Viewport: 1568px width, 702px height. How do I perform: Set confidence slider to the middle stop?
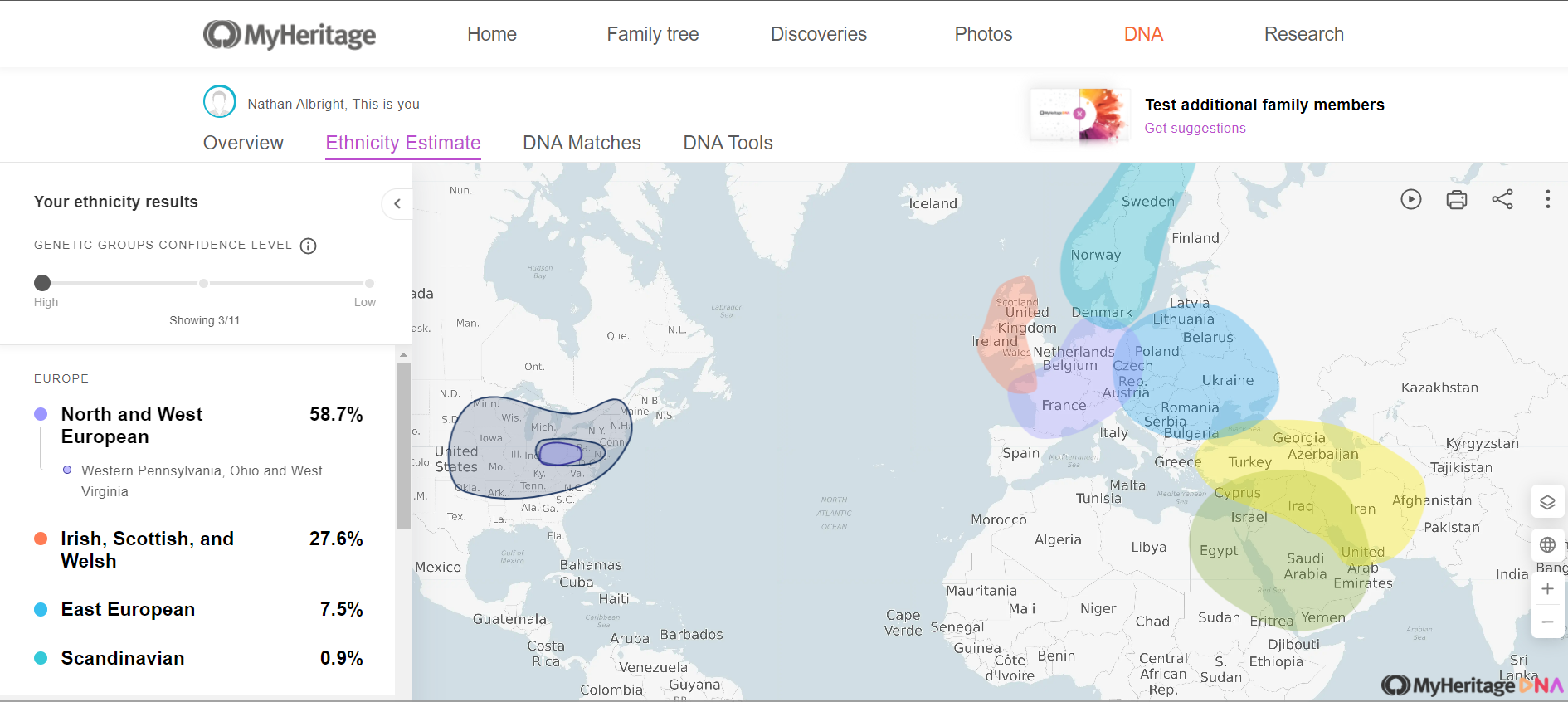point(203,283)
